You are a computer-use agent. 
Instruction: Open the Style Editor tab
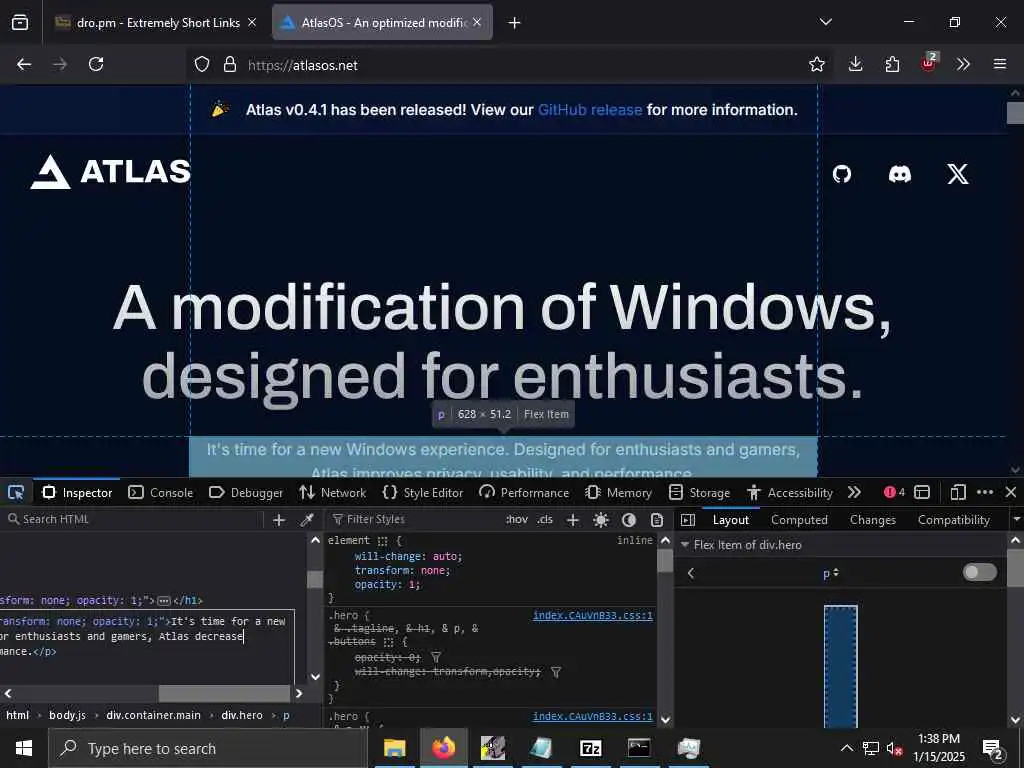[423, 492]
